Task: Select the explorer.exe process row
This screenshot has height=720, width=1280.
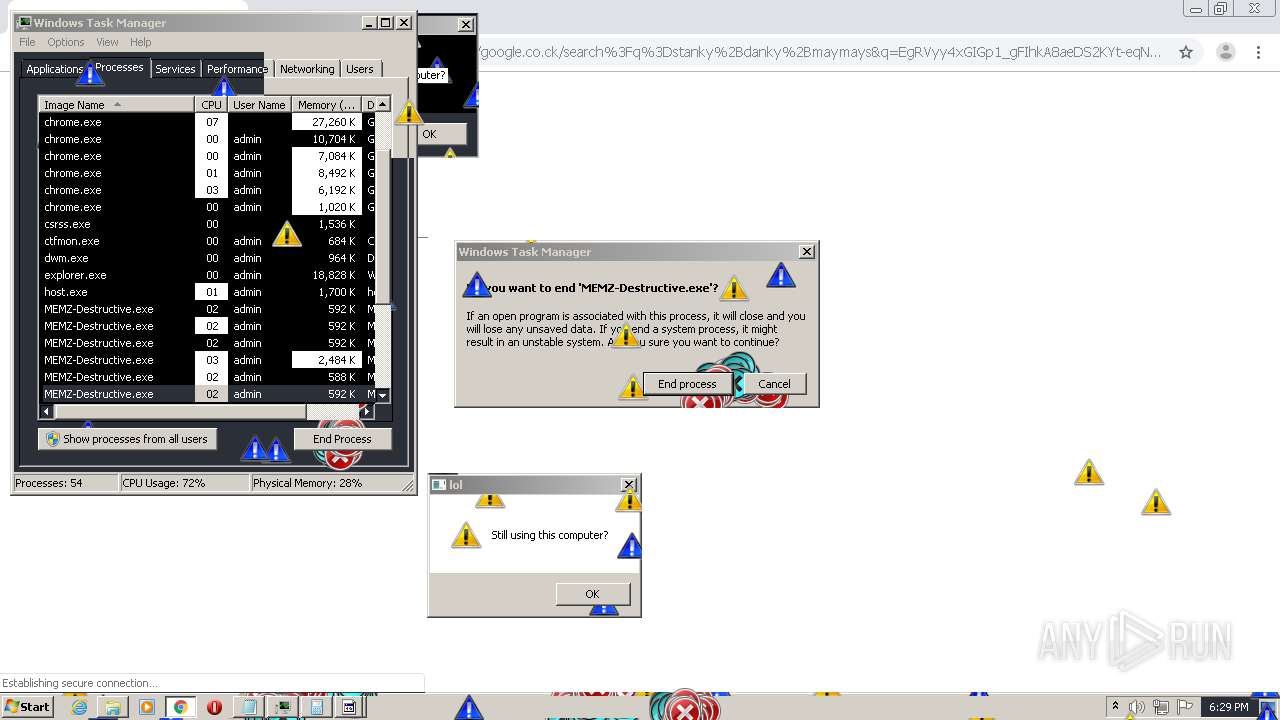Action: pyautogui.click(x=207, y=275)
